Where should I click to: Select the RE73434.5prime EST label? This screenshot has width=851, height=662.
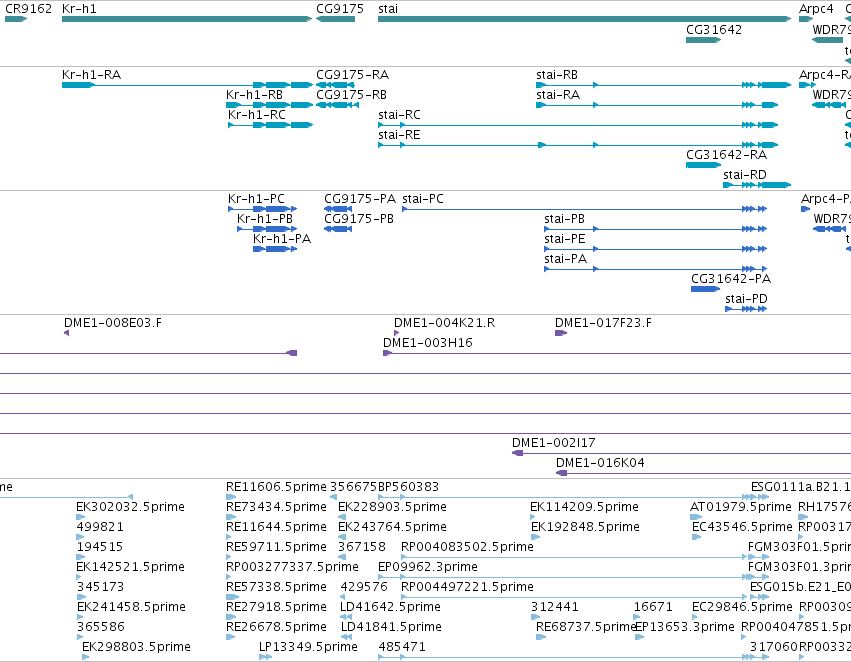click(276, 507)
